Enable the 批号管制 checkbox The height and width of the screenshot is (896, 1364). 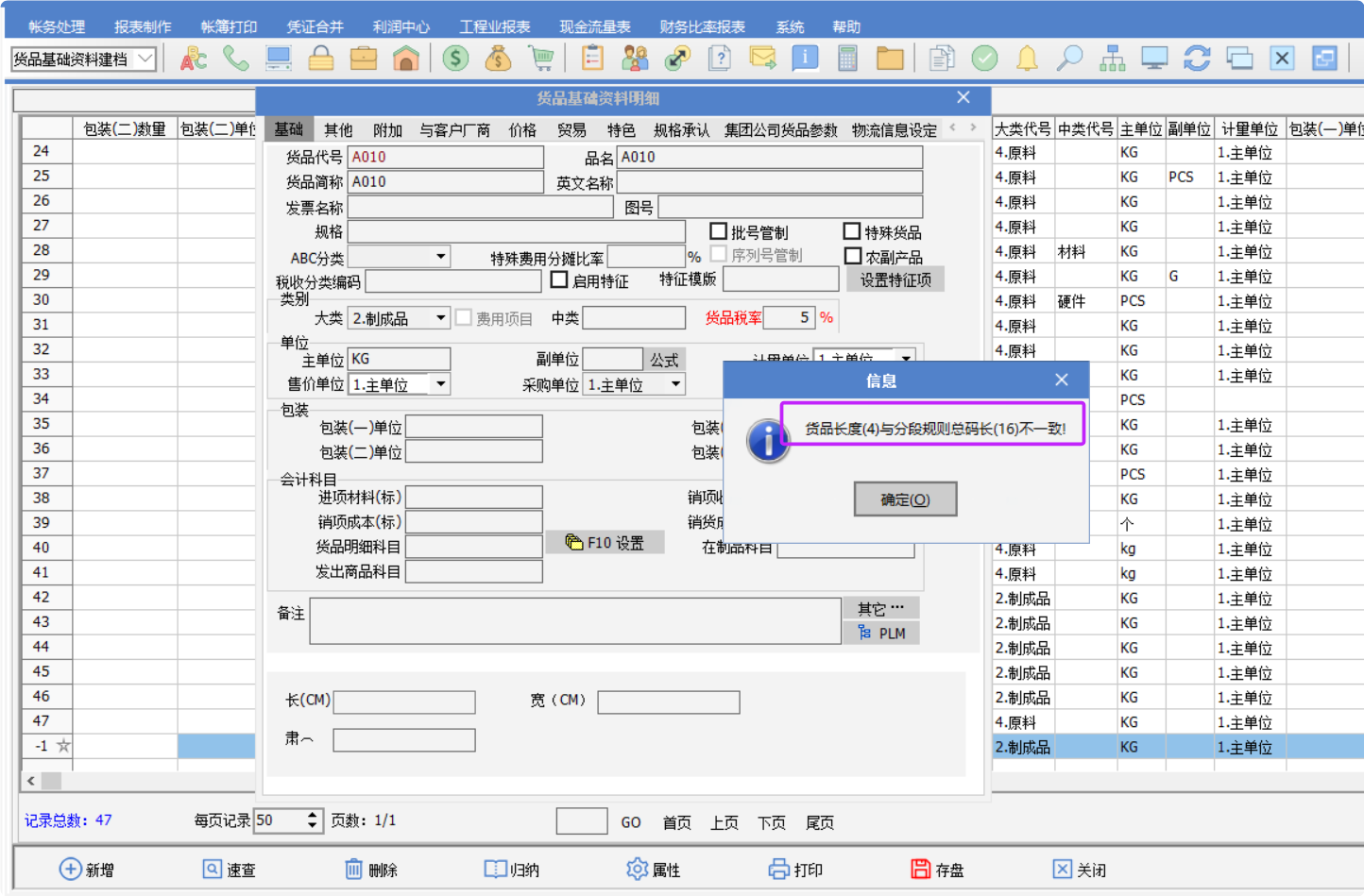tap(719, 231)
